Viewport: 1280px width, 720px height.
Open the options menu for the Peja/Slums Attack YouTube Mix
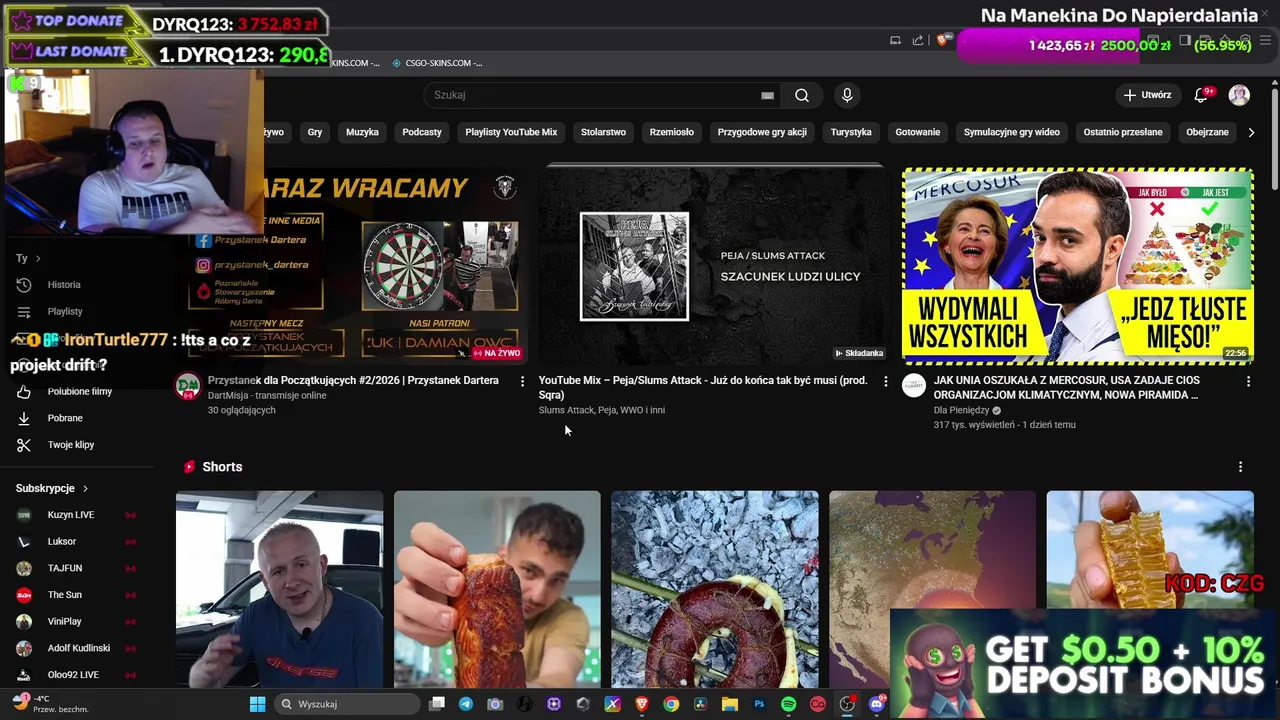coord(885,381)
